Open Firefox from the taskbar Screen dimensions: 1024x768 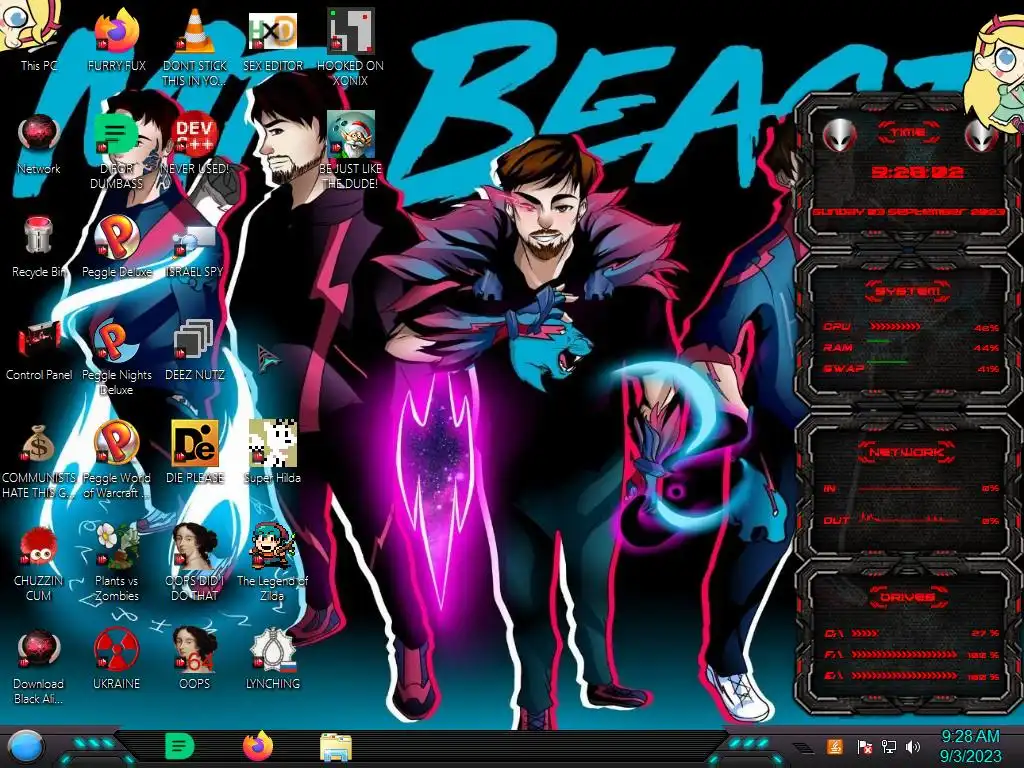click(258, 746)
